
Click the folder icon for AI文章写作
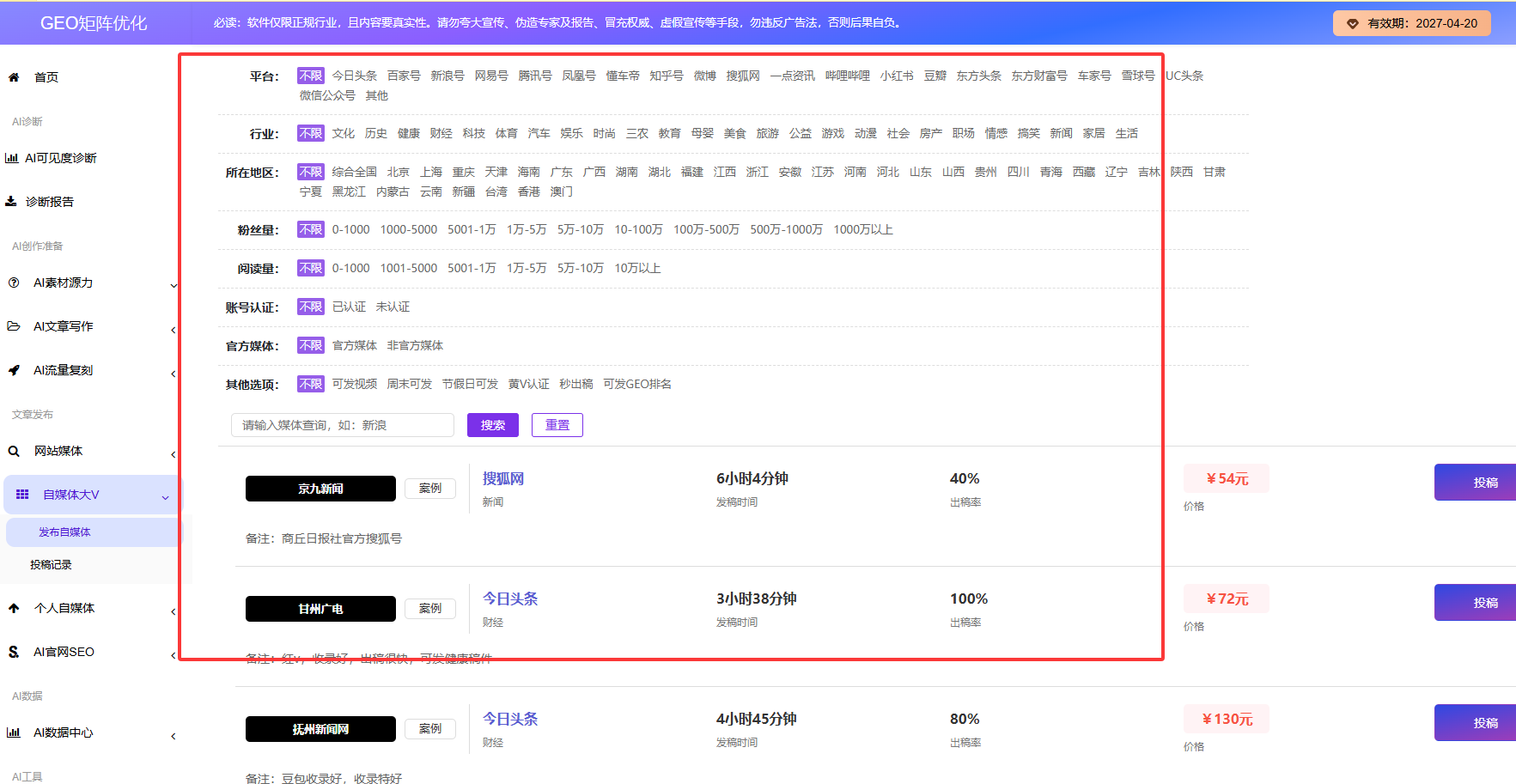[14, 326]
